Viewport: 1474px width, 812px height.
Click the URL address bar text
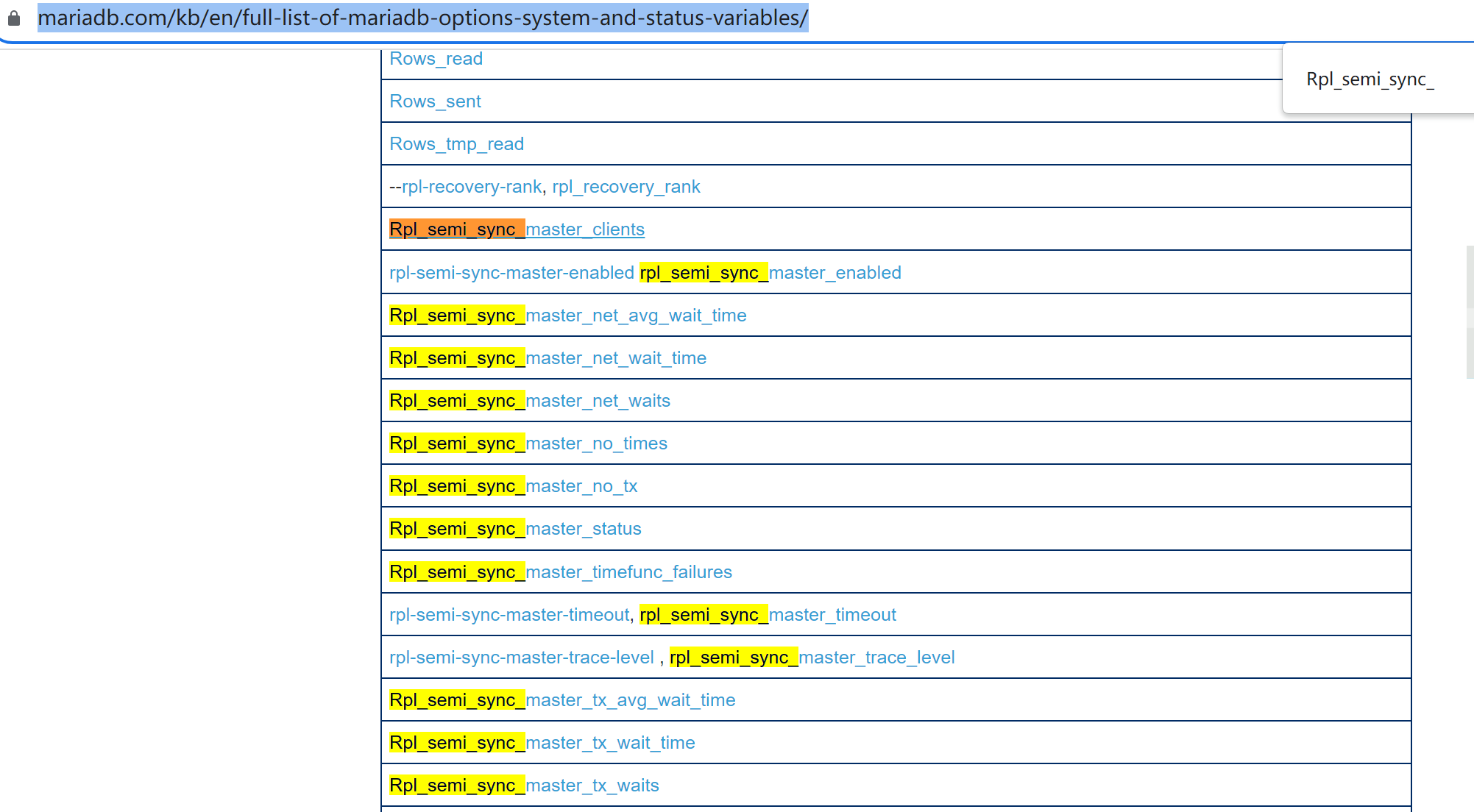pos(422,18)
